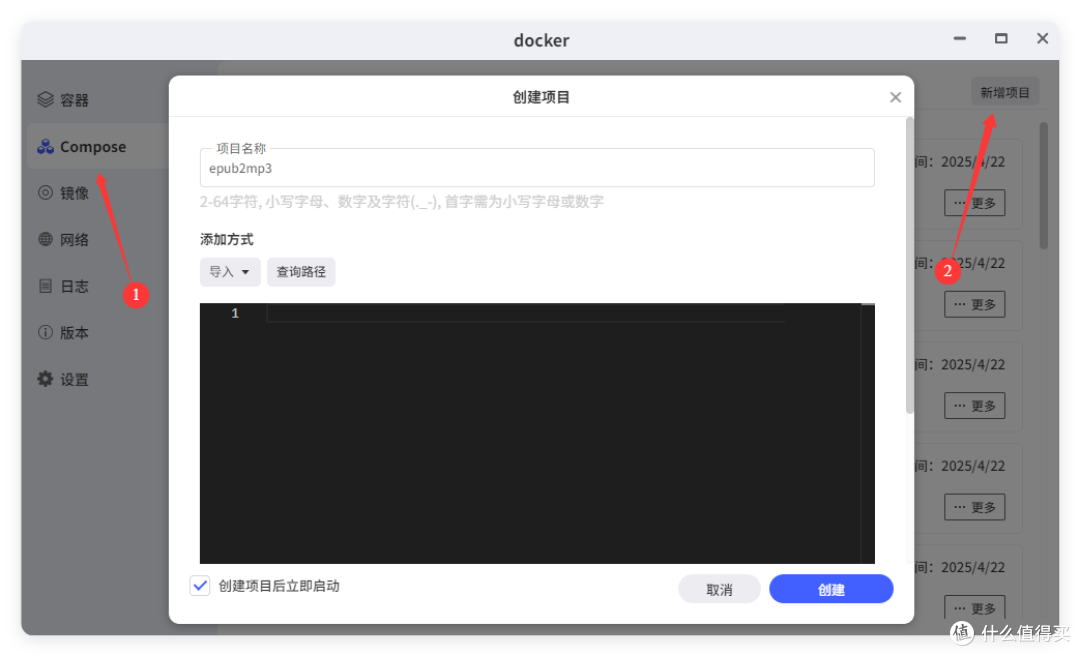Image resolution: width=1080 pixels, height=656 pixels.
Task: Click the 容器 containers layers icon
Action: [x=45, y=100]
